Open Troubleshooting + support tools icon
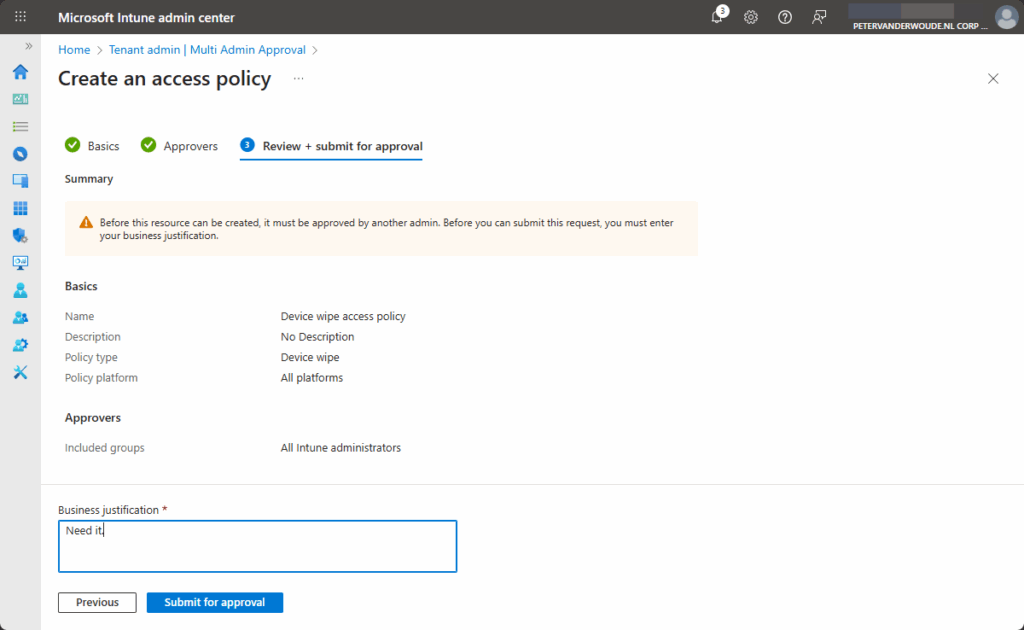This screenshot has width=1024, height=630. tap(20, 372)
